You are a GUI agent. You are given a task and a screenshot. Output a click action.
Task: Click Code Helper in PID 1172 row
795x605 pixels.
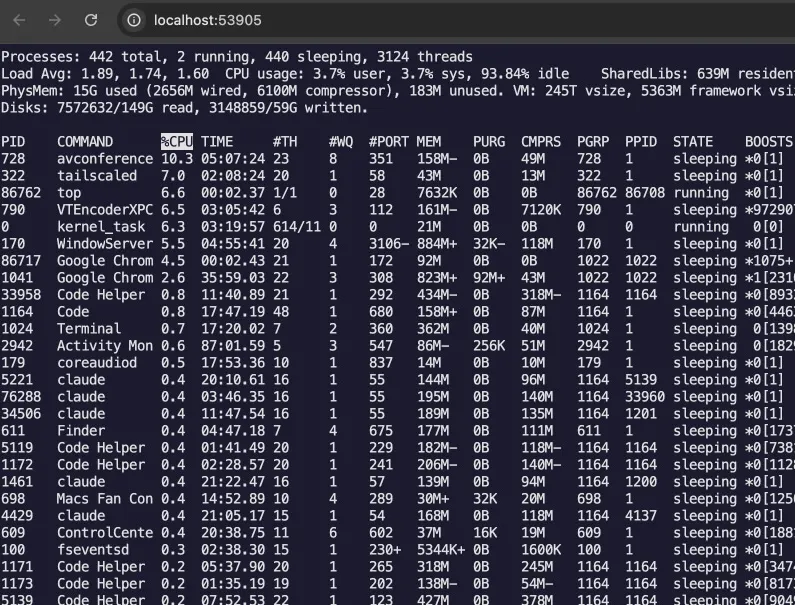[x=101, y=465]
